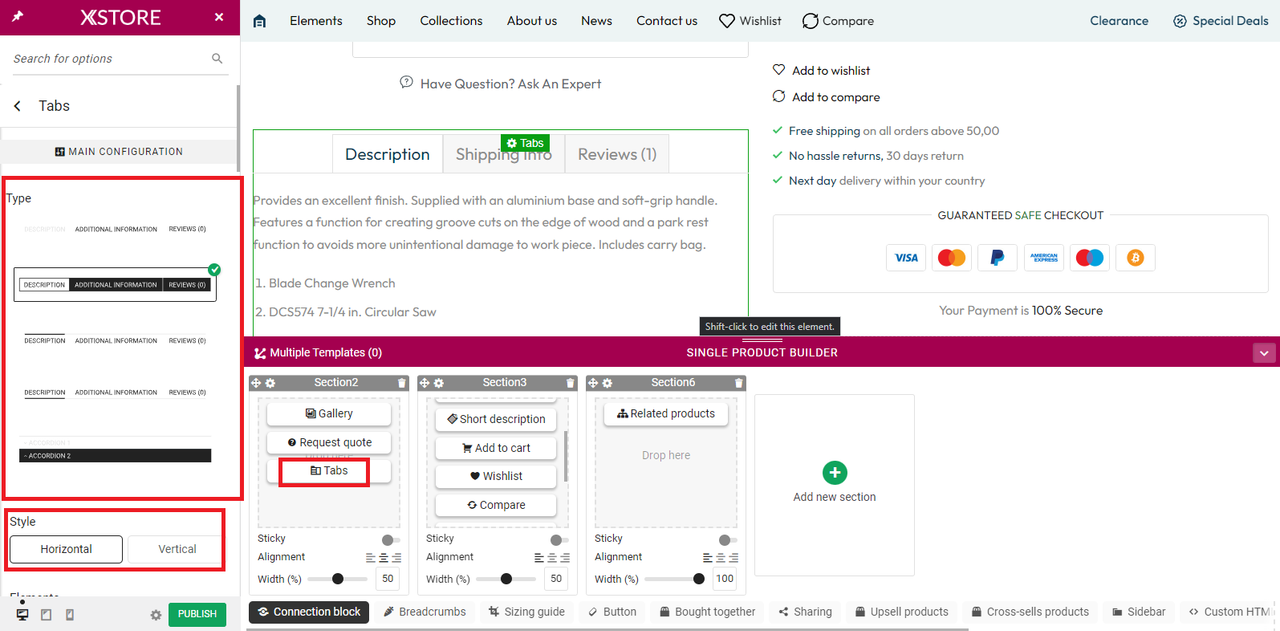Click the Clearance link in navigation
Viewport: 1280px width, 631px height.
(x=1119, y=21)
